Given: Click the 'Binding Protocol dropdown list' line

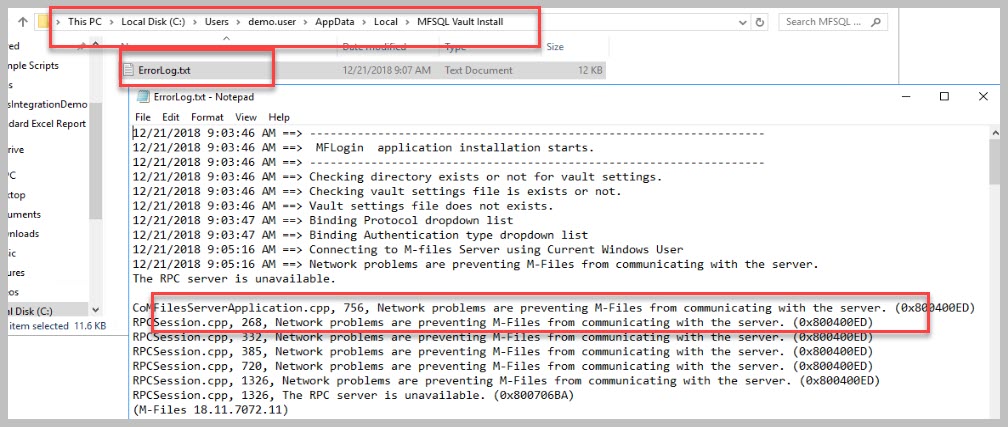Looking at the screenshot, I should click(325, 221).
